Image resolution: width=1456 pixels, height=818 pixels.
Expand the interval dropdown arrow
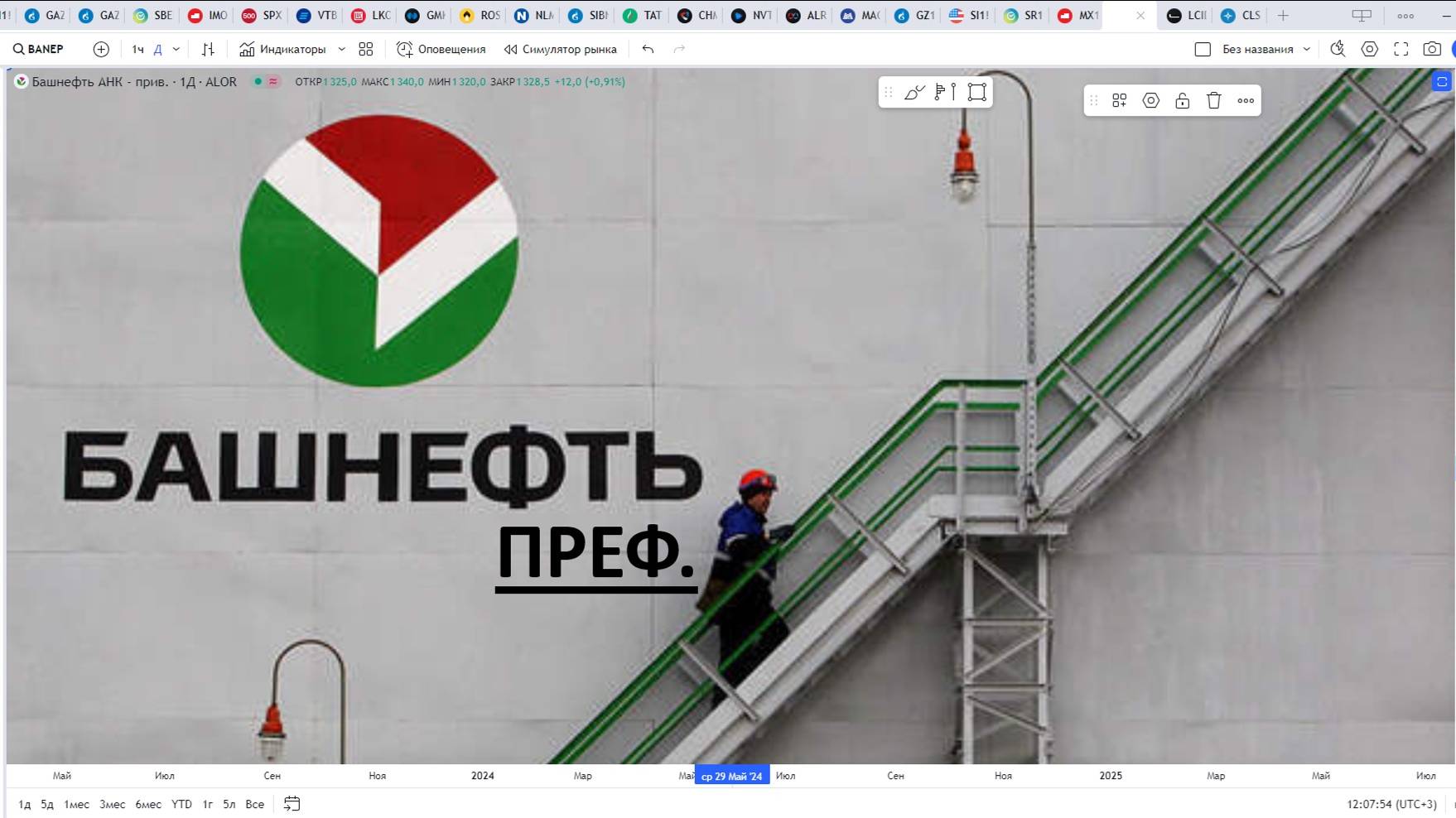tap(176, 49)
